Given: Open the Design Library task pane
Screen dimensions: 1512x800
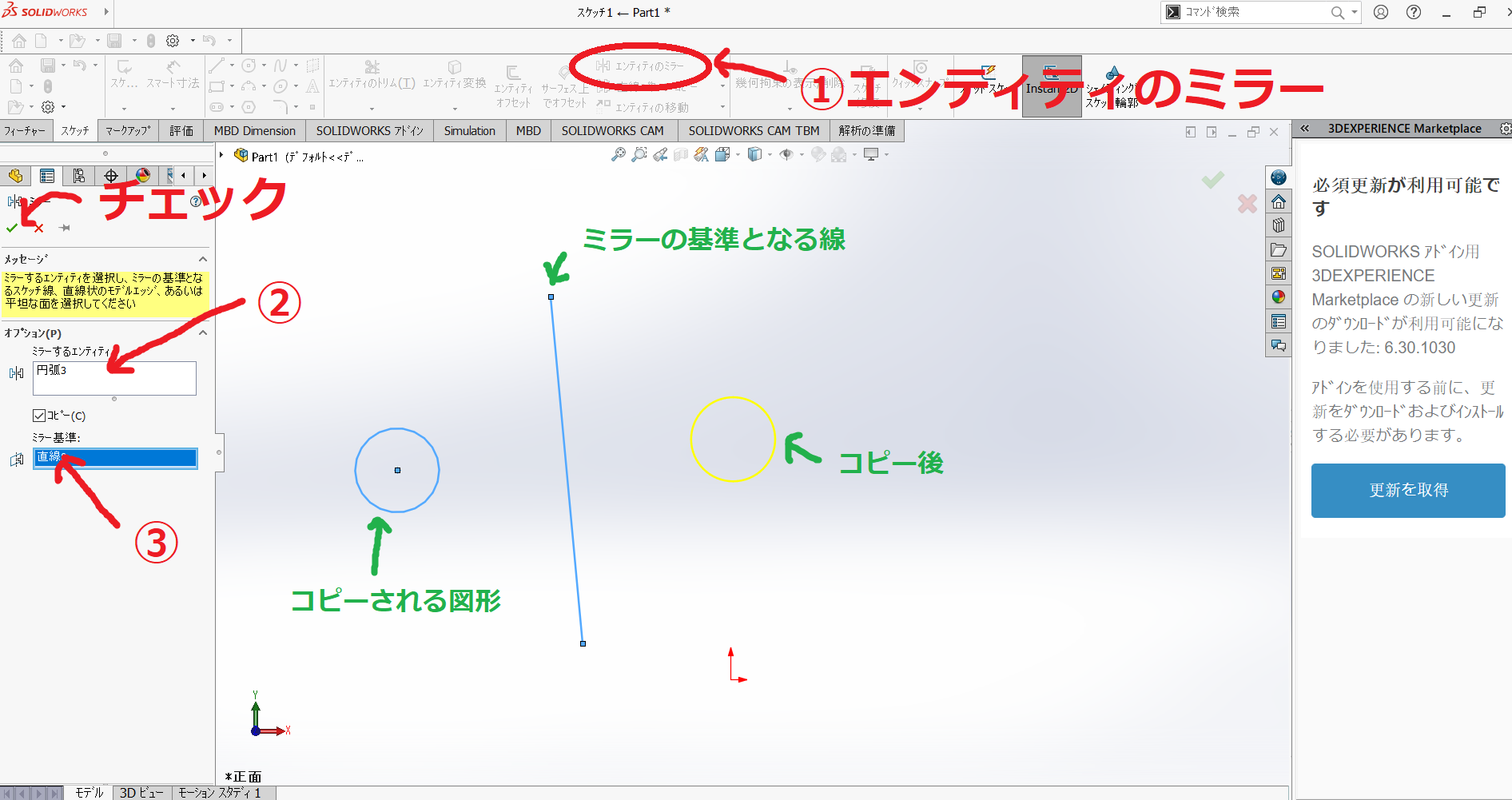Looking at the screenshot, I should click(x=1279, y=225).
